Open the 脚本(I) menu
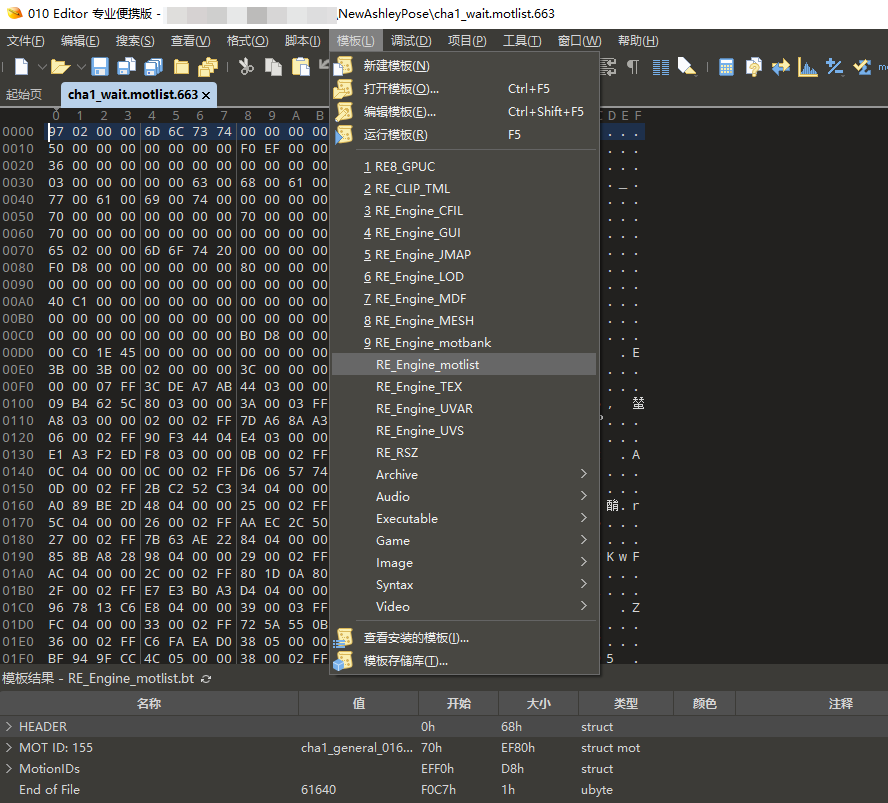 302,41
